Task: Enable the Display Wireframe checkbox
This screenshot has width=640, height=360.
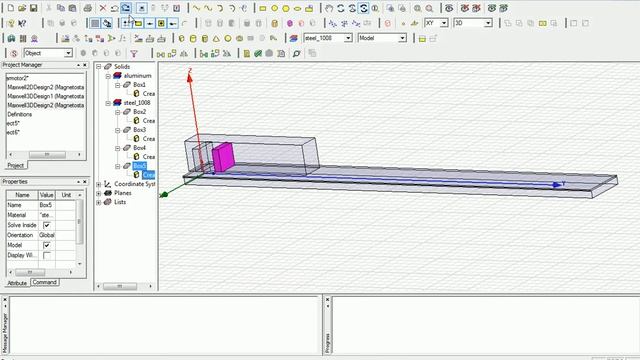Action: pos(47,256)
